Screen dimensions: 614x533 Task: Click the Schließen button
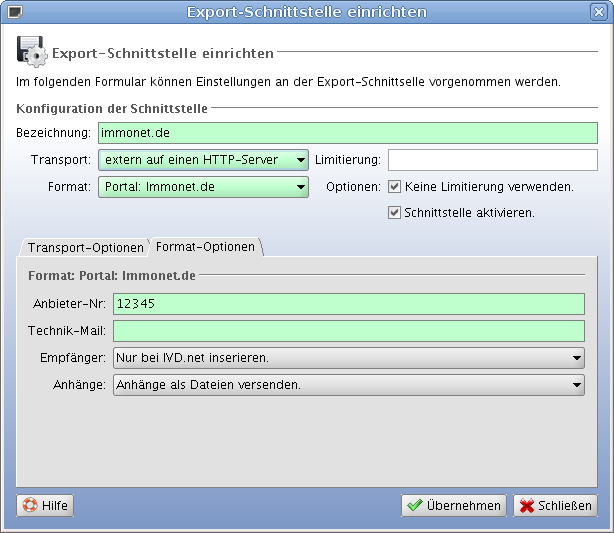[556, 506]
